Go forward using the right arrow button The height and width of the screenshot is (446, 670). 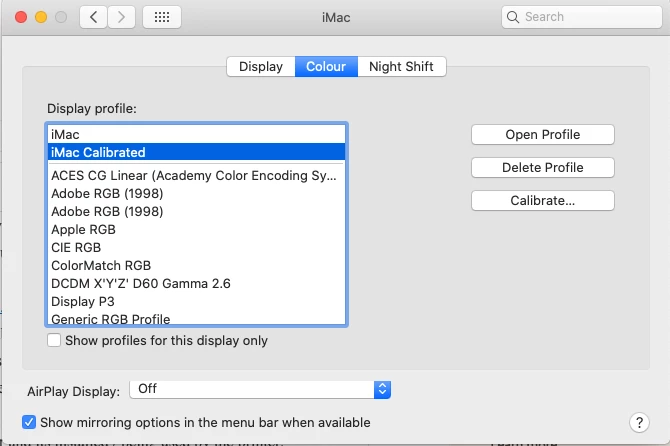coord(121,17)
